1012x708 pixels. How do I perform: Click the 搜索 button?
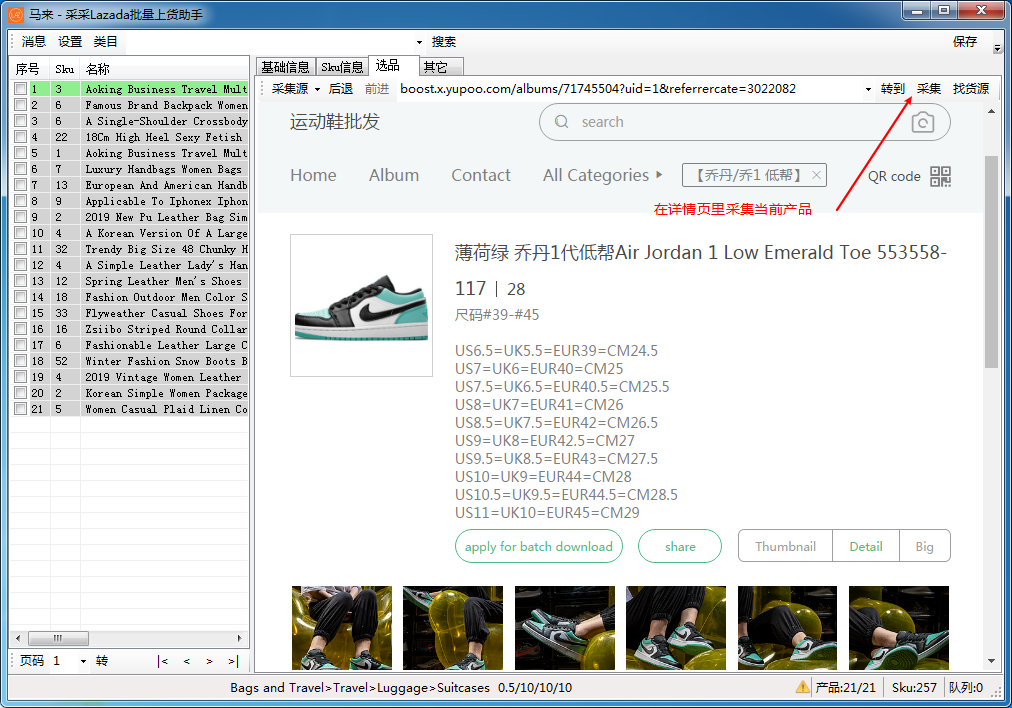(x=444, y=42)
